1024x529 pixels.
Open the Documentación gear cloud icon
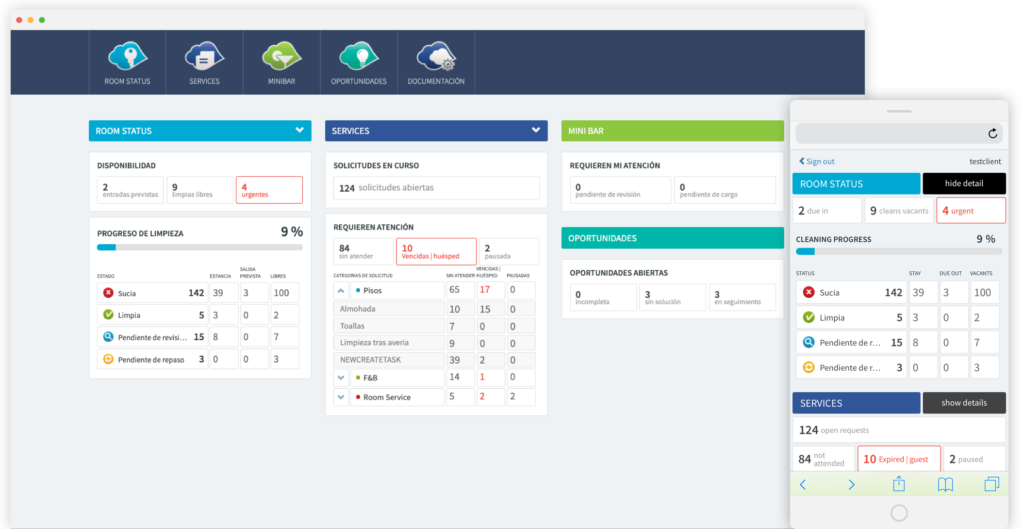[x=436, y=56]
